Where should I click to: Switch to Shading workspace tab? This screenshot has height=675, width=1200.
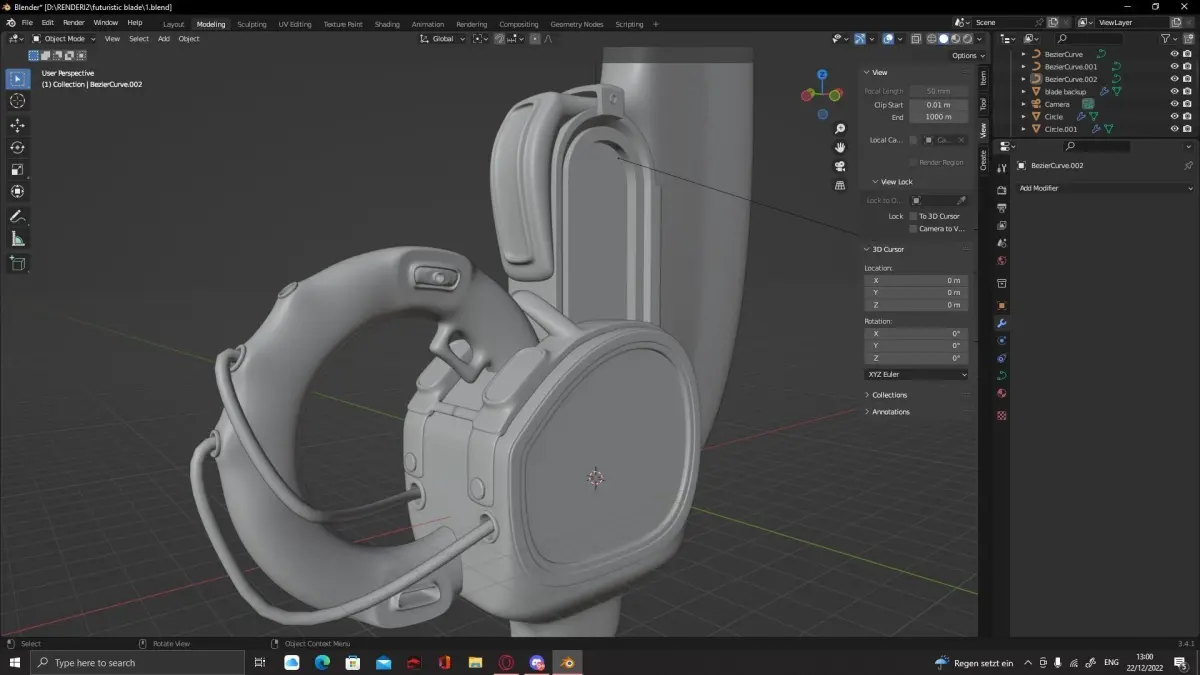387,24
